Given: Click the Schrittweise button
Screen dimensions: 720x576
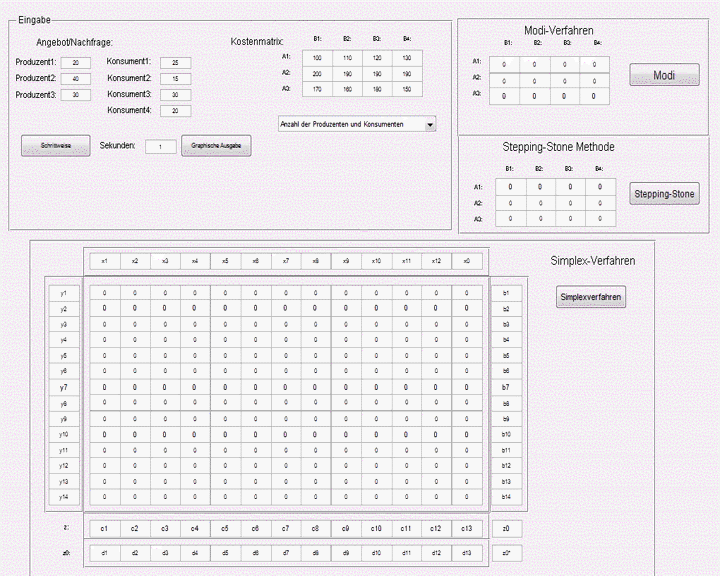Looking at the screenshot, I should pos(56,146).
